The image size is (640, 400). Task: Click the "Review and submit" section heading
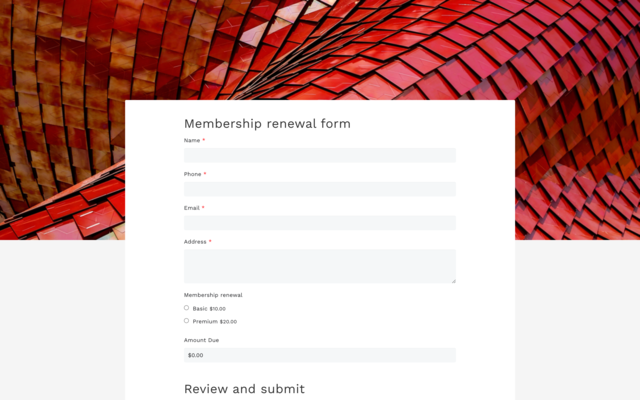(x=244, y=389)
